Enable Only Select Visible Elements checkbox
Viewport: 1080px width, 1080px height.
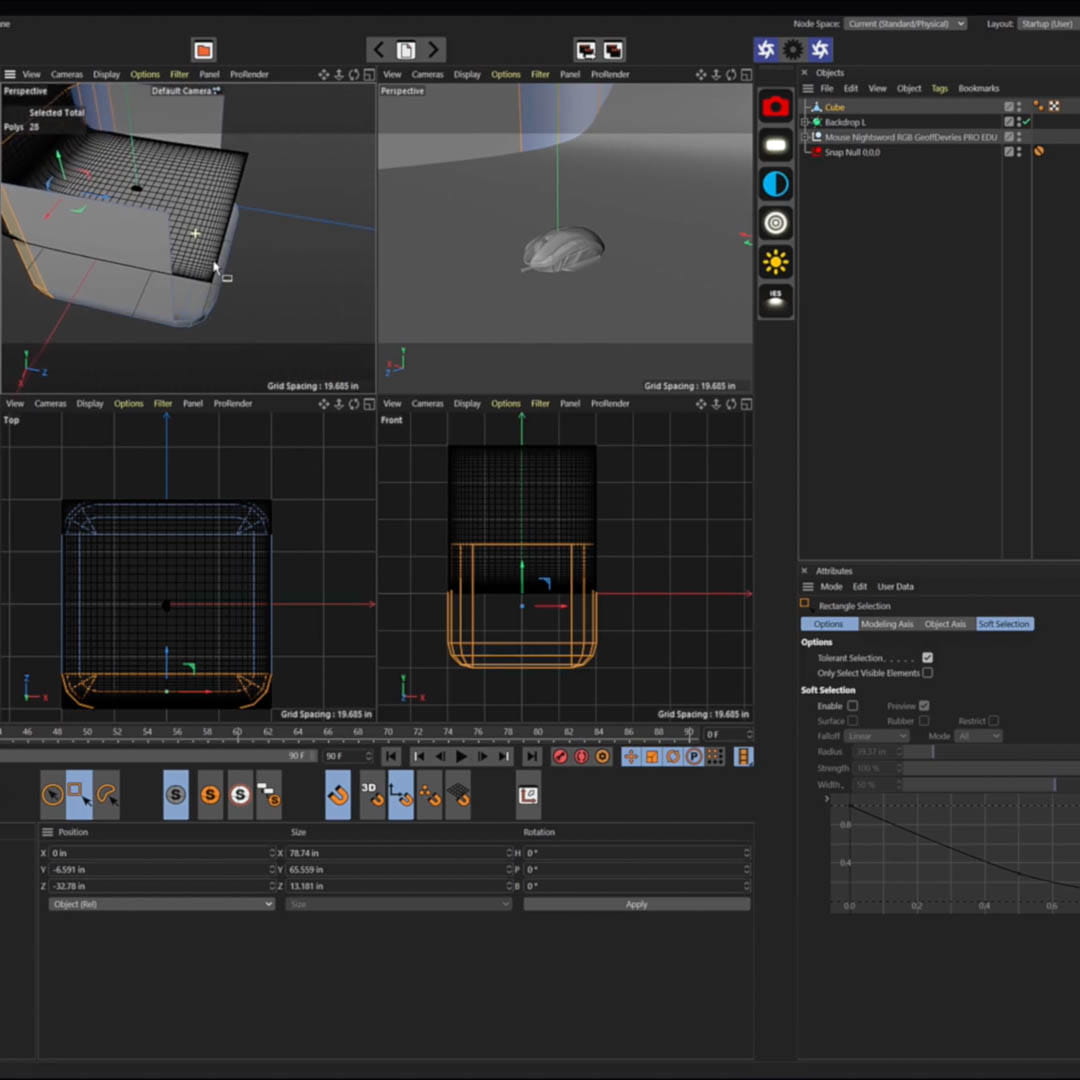pyautogui.click(x=927, y=673)
